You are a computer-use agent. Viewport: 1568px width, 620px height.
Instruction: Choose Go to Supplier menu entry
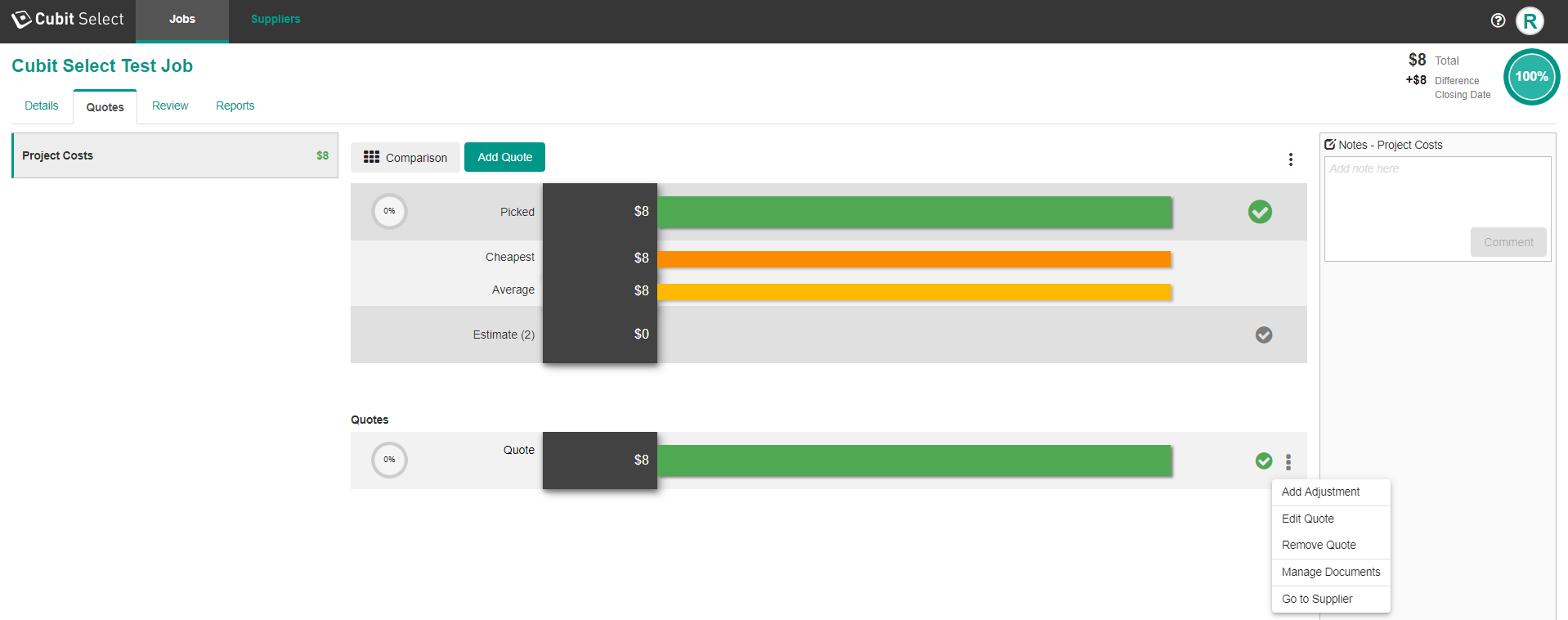pyautogui.click(x=1331, y=599)
